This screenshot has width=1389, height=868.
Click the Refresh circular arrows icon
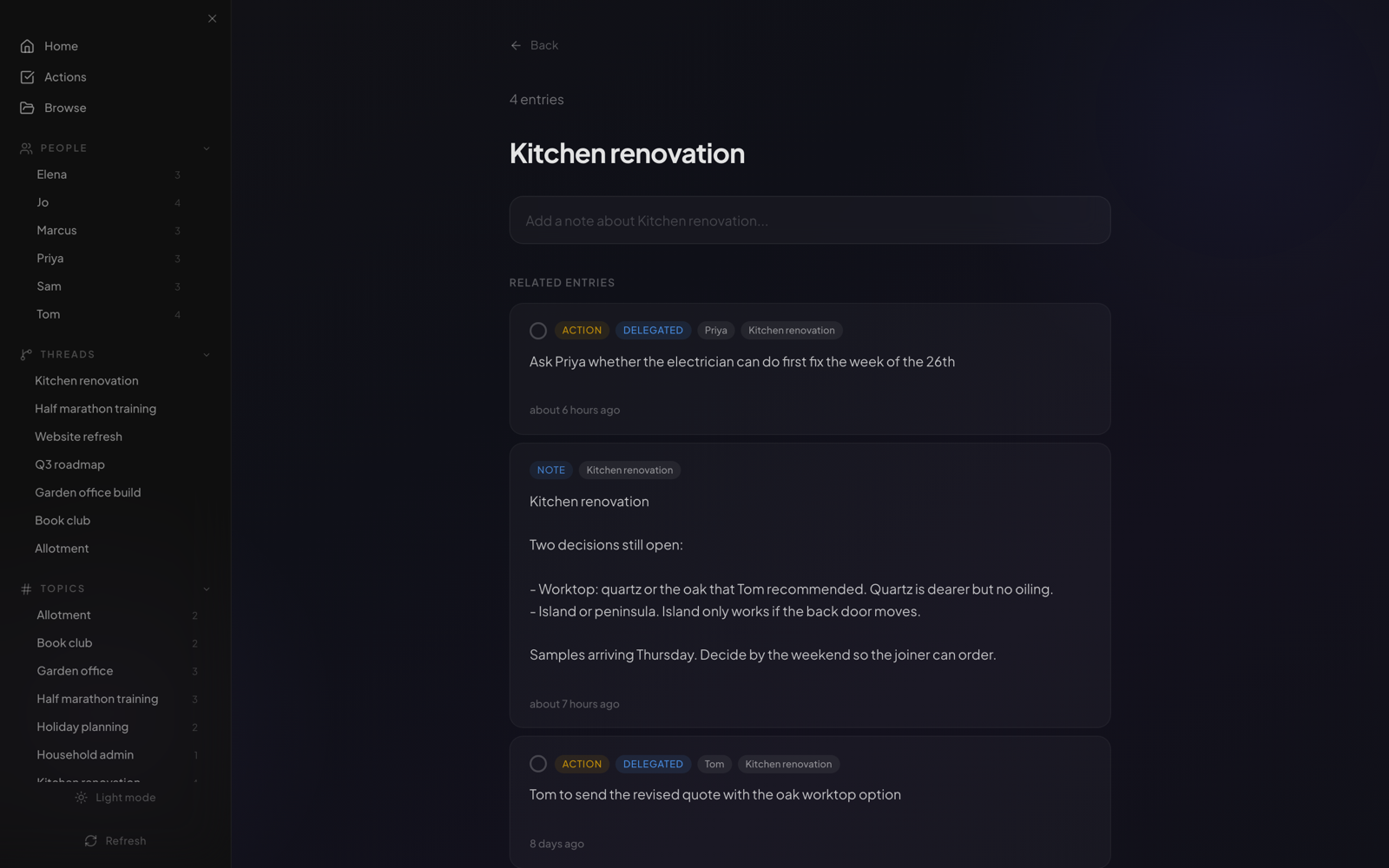click(90, 841)
